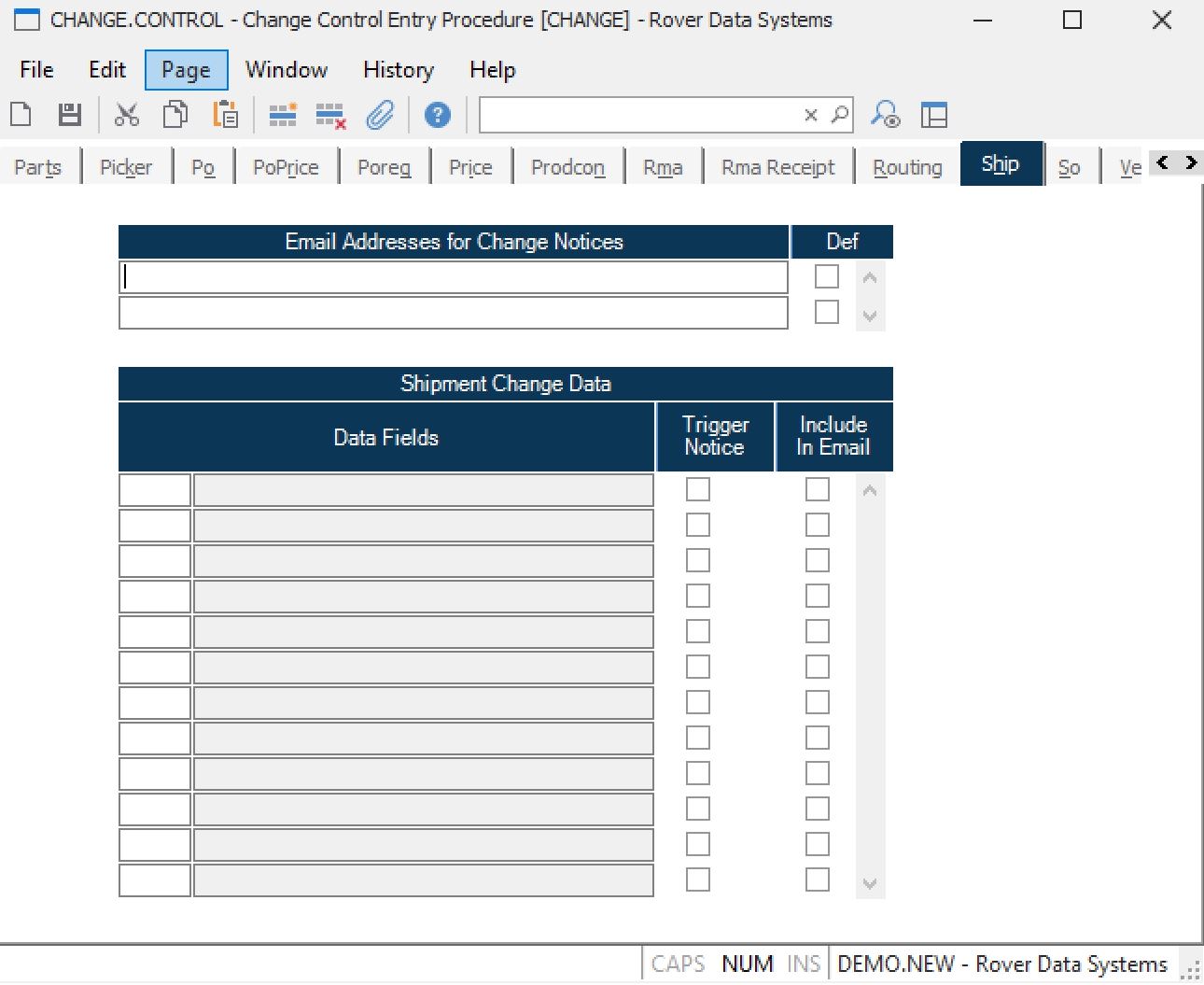Open help with the question mark icon
This screenshot has height=985, width=1204.
pyautogui.click(x=437, y=115)
